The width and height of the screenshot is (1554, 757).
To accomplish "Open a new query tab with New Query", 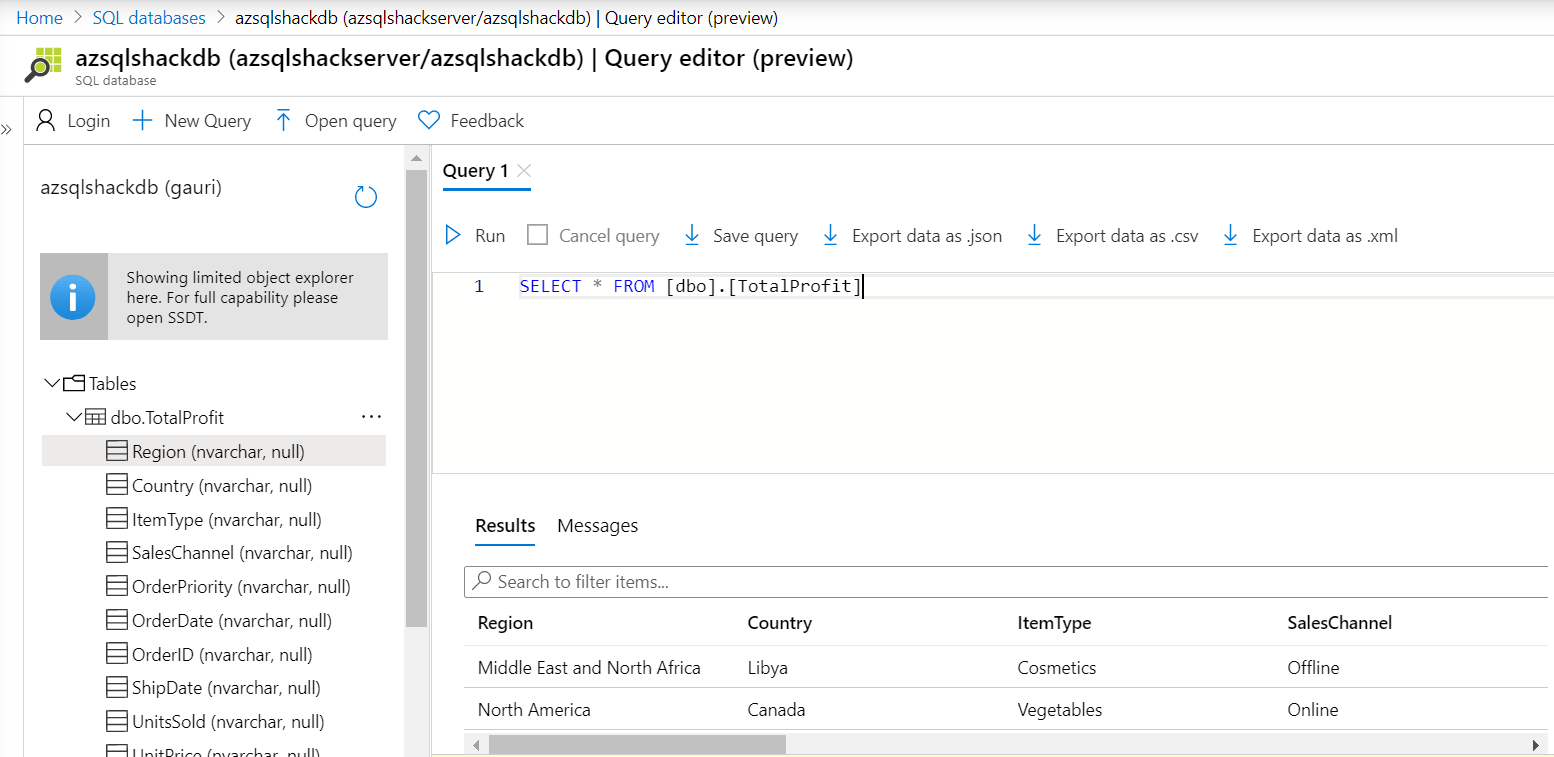I will pyautogui.click(x=191, y=120).
